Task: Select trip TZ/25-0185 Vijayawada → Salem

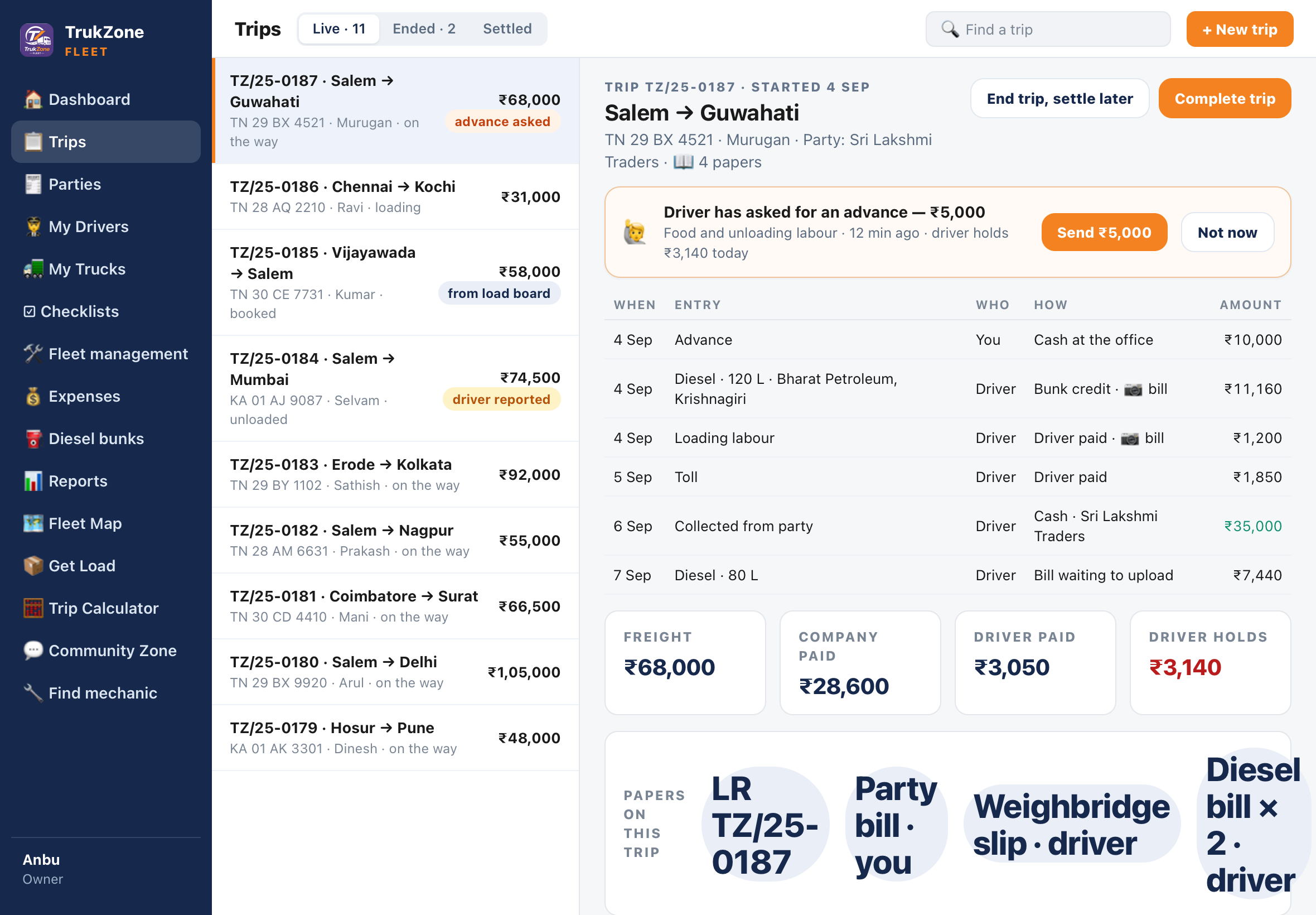Action: point(395,283)
